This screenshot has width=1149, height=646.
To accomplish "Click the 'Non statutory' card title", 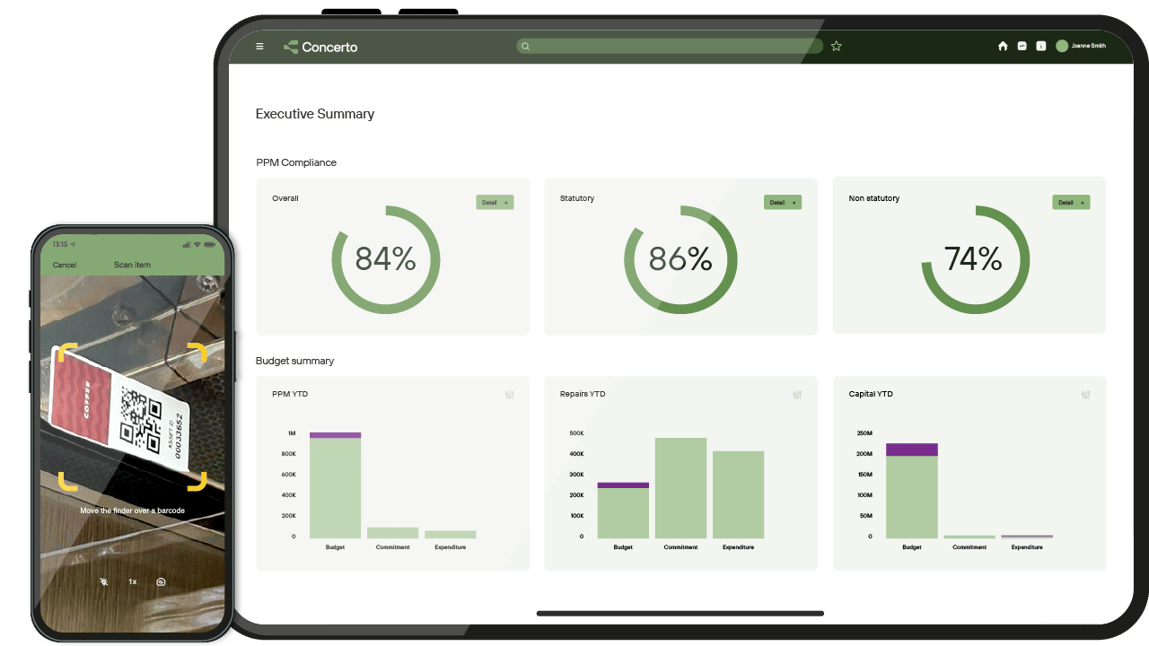I will click(873, 198).
